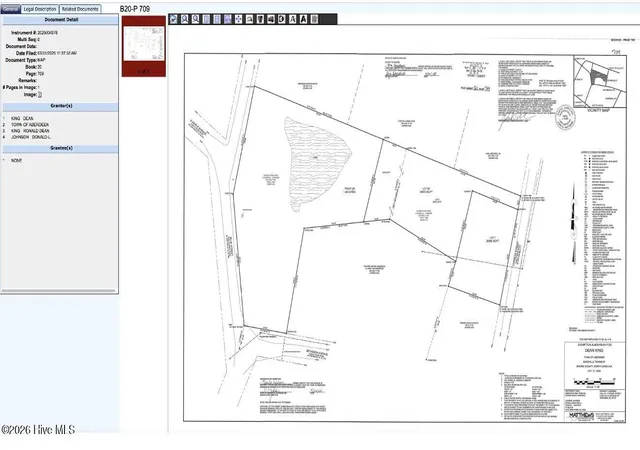Click the solid black letter A icon
The height and width of the screenshot is (450, 640).
[303, 19]
